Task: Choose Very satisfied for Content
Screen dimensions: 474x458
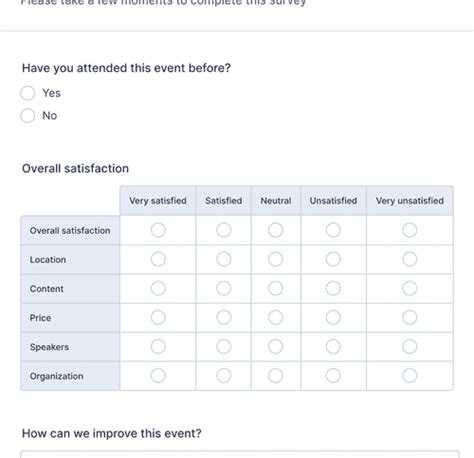Action: pyautogui.click(x=158, y=288)
